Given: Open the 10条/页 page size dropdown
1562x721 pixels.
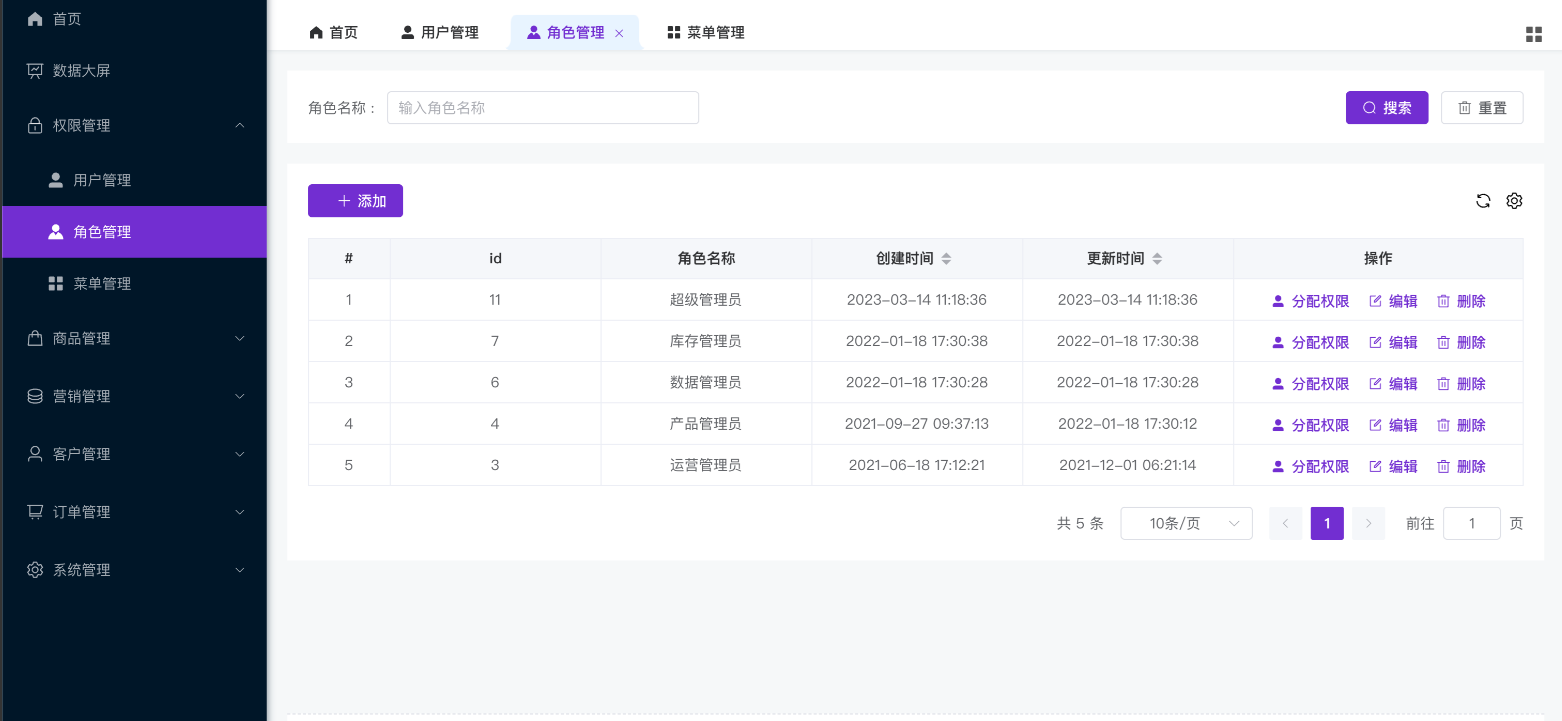Looking at the screenshot, I should coord(1186,524).
